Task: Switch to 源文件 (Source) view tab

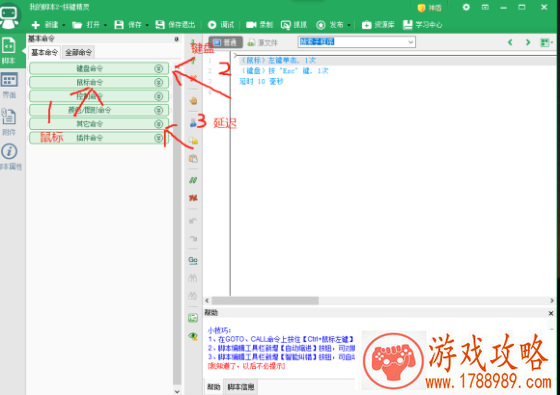Action: click(262, 43)
